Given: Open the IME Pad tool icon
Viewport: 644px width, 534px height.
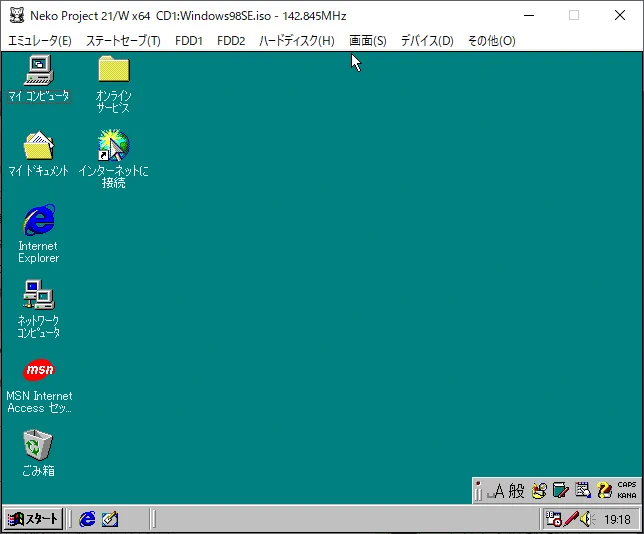Looking at the screenshot, I should point(539,491).
